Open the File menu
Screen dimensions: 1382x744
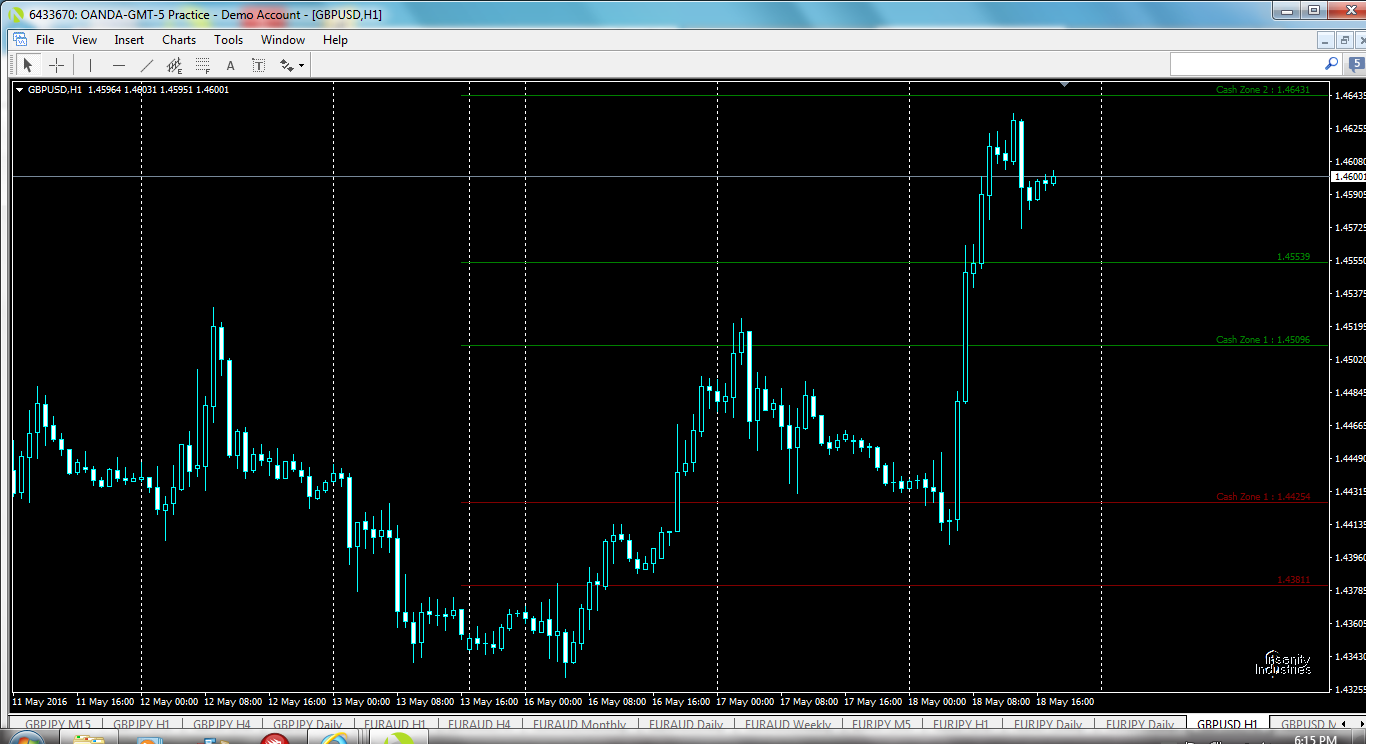[x=45, y=40]
